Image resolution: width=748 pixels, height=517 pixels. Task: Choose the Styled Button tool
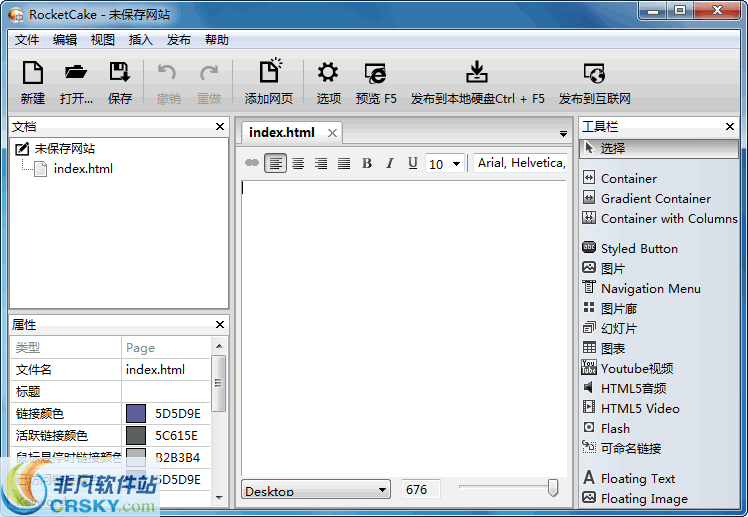(630, 248)
